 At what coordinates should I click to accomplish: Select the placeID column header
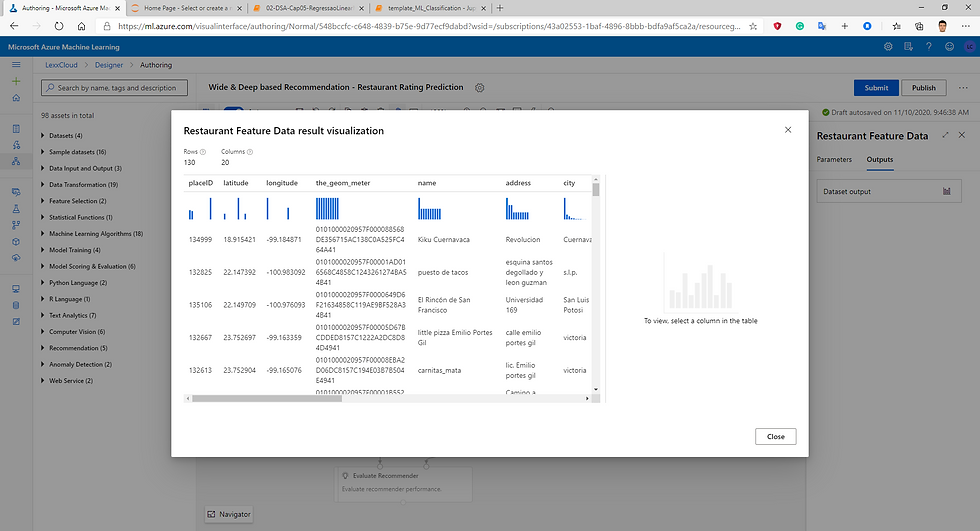(201, 183)
